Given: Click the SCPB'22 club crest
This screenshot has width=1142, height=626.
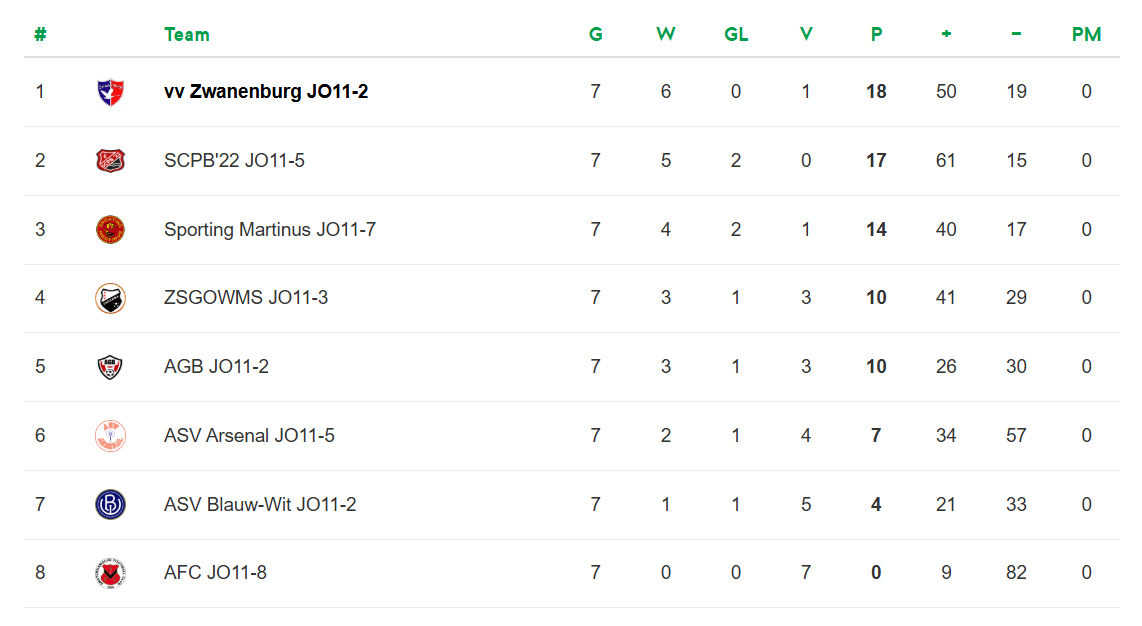Looking at the screenshot, I should point(110,161).
